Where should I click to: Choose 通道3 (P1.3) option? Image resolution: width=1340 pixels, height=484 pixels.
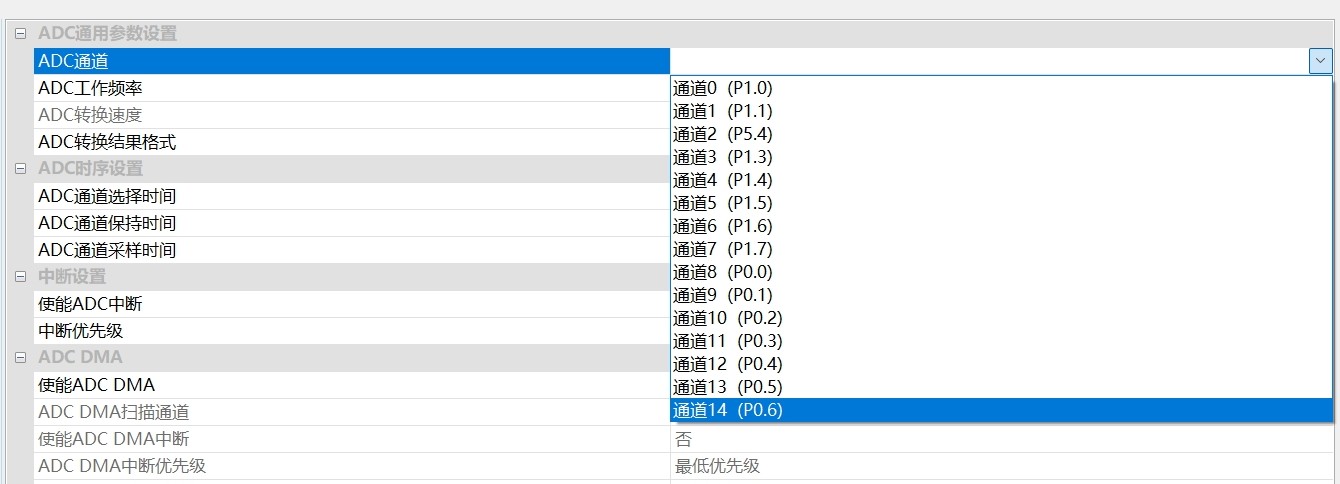click(x=1001, y=157)
